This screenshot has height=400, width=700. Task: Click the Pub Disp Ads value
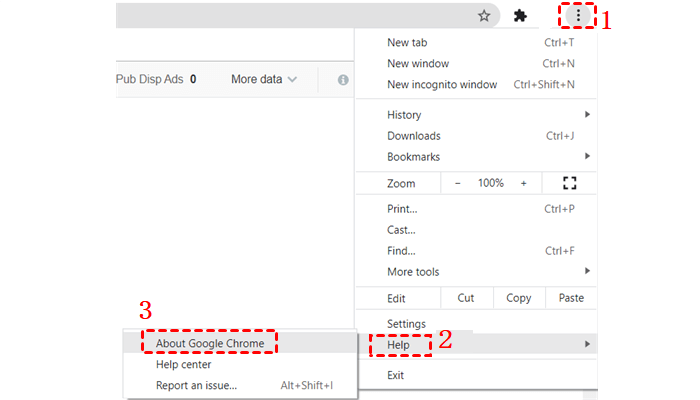click(x=193, y=79)
